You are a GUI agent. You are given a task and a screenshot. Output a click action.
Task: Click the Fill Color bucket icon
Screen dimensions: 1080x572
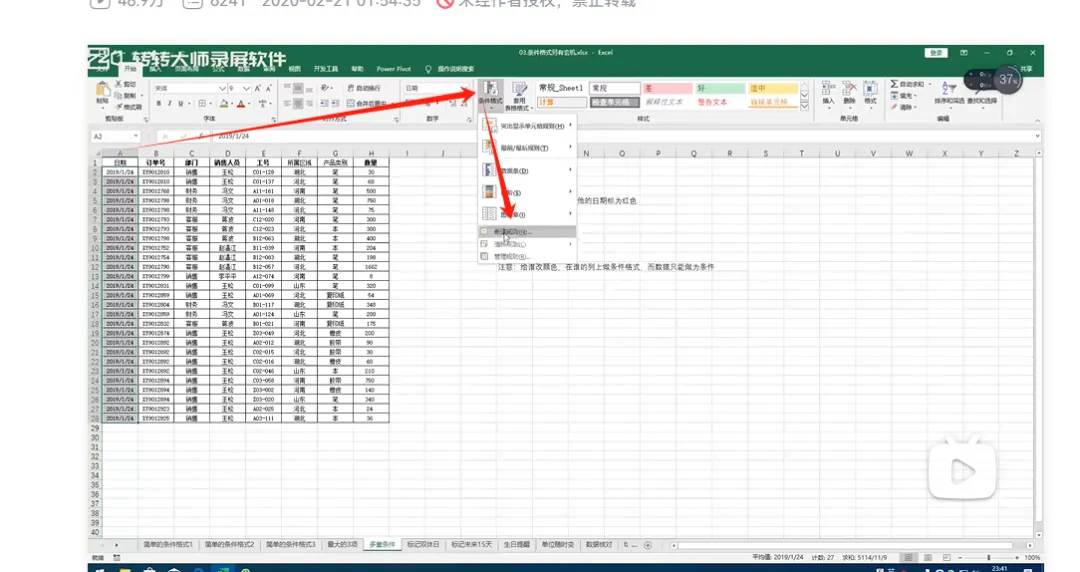coord(223,103)
